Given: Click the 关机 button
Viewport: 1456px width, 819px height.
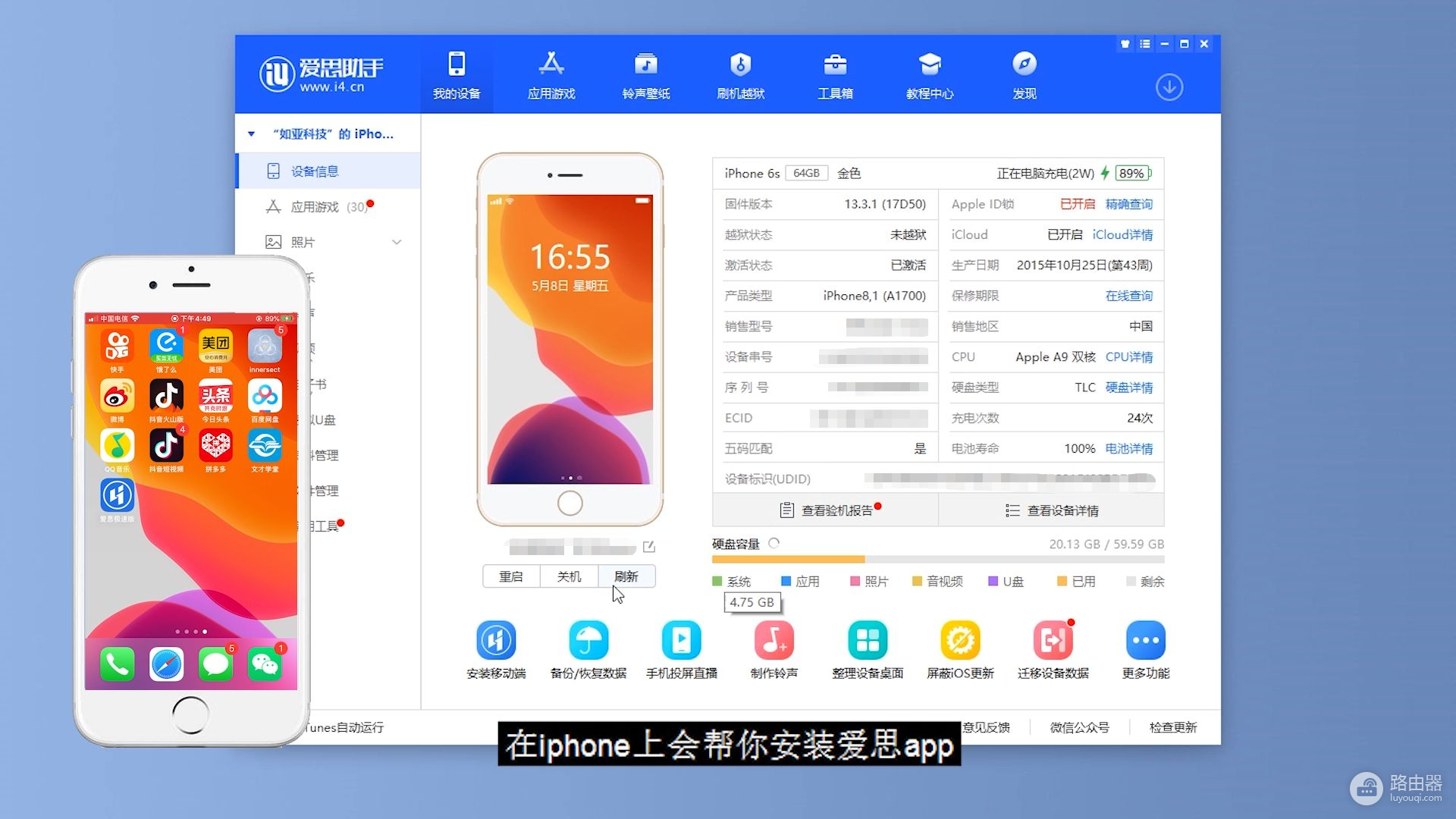Looking at the screenshot, I should [569, 576].
